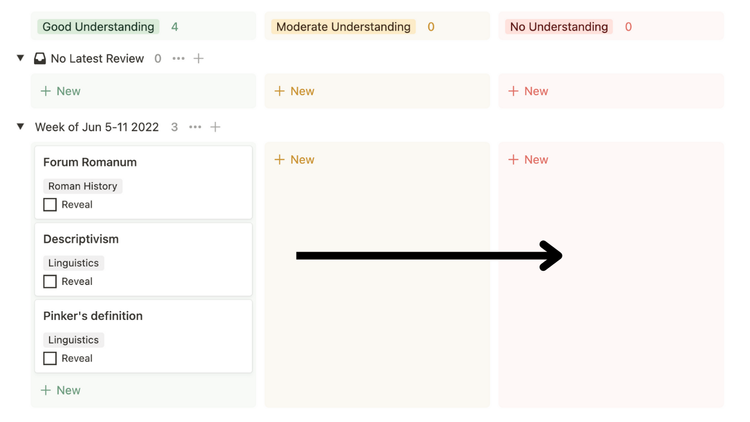Click the plus icon beside Week of Jun 5-11
The image size is (750, 422).
pyautogui.click(x=215, y=127)
